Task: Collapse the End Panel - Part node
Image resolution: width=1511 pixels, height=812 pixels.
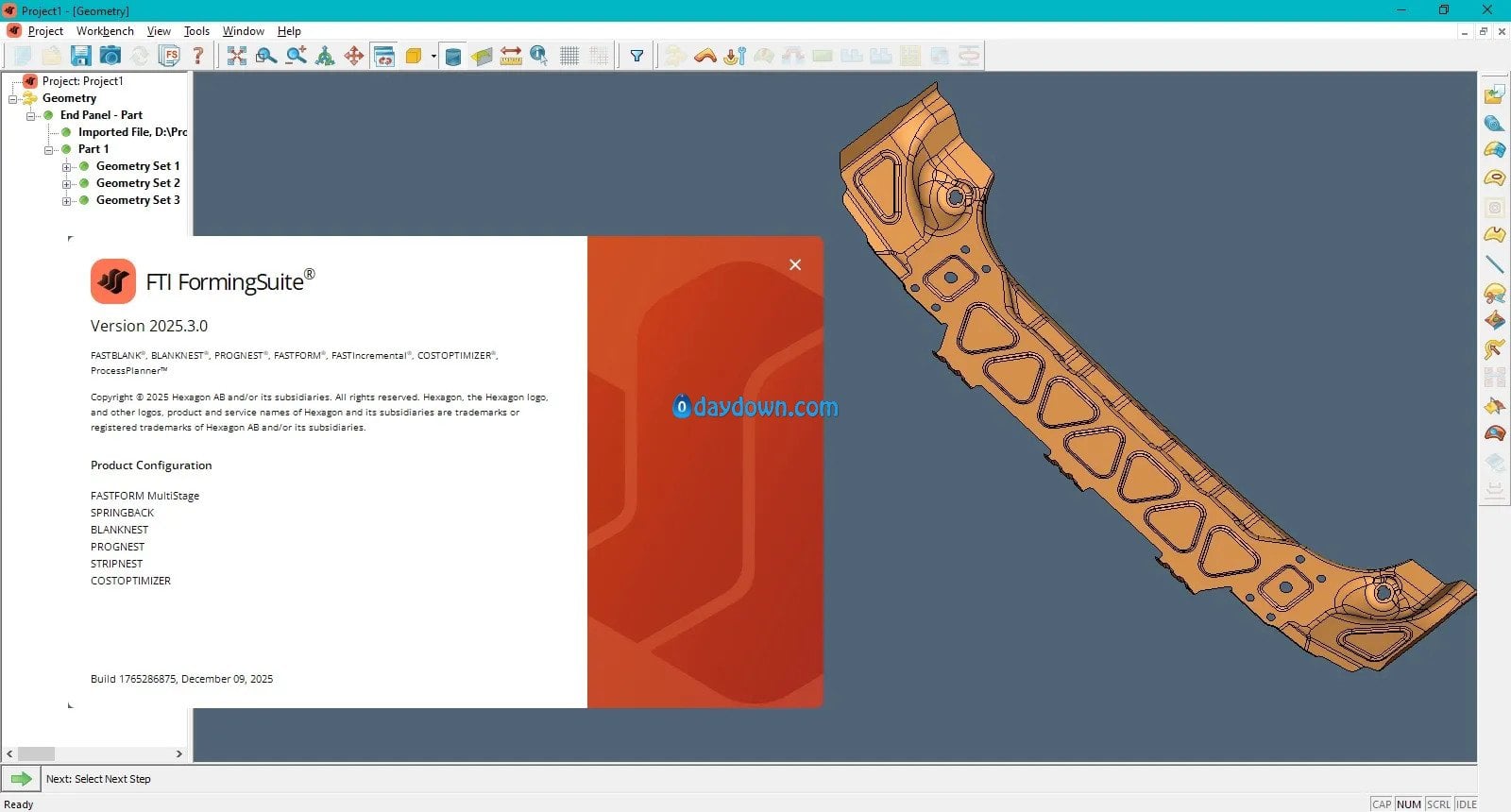Action: tap(31, 116)
